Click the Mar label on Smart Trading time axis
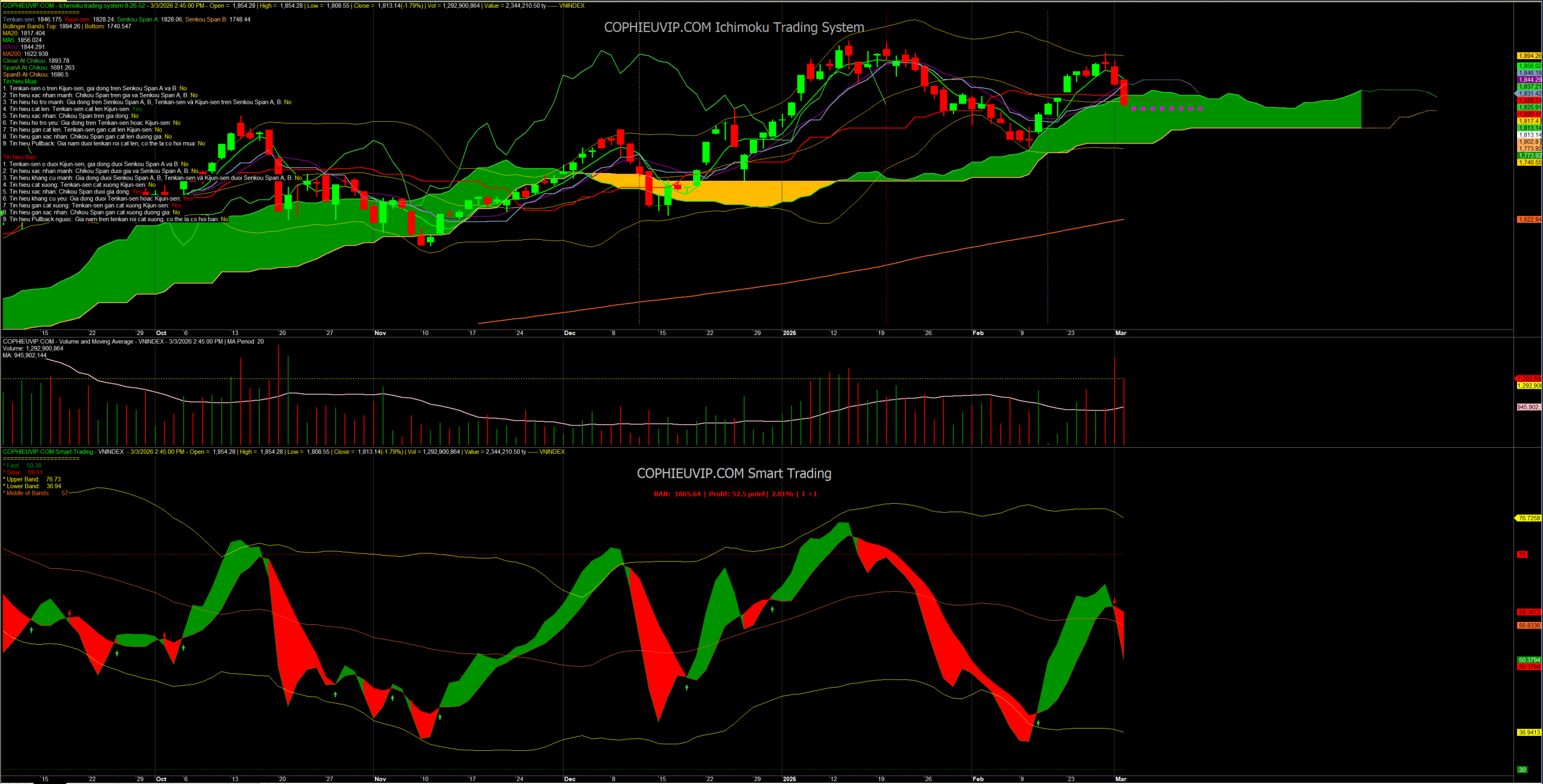Screen dimensions: 1543x784 [1120, 779]
